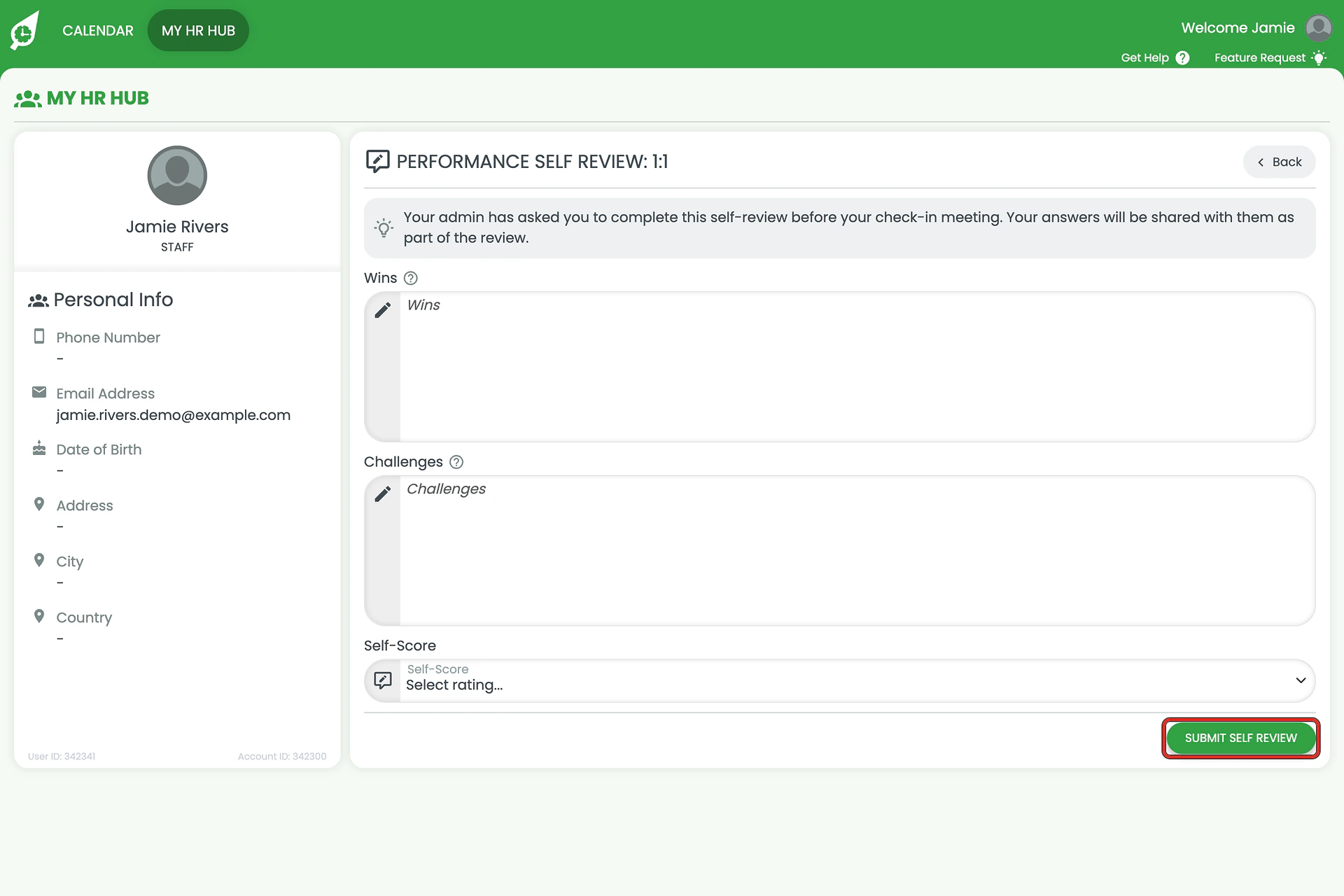Click the Country pin icon
The image size is (1344, 896).
click(39, 616)
